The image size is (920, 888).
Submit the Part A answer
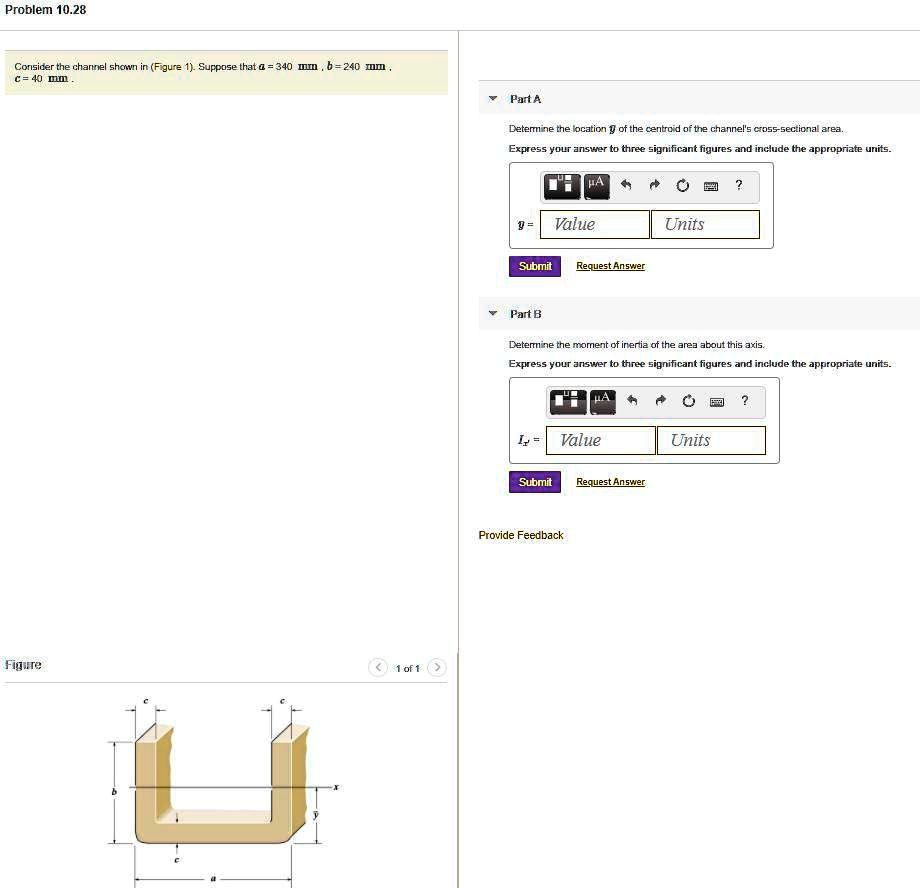click(535, 266)
